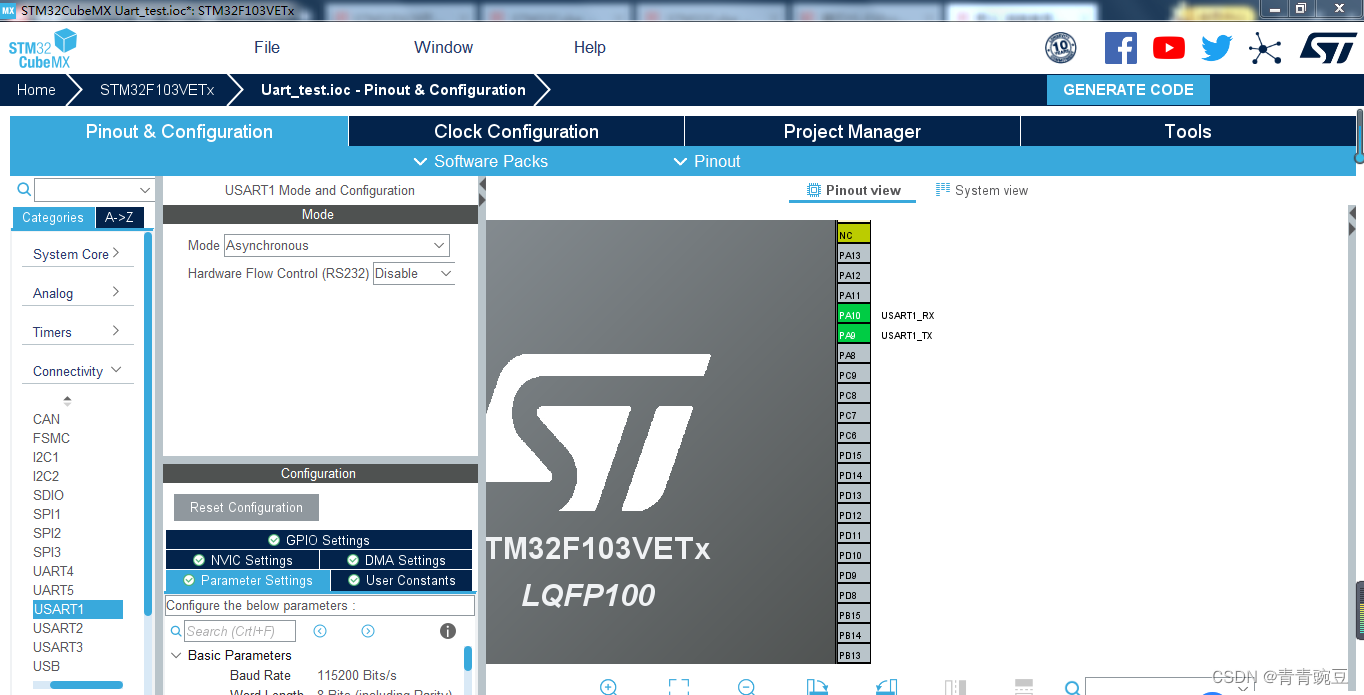Click the Reset Configuration button
Viewport: 1364px width, 695px height.
pos(246,508)
